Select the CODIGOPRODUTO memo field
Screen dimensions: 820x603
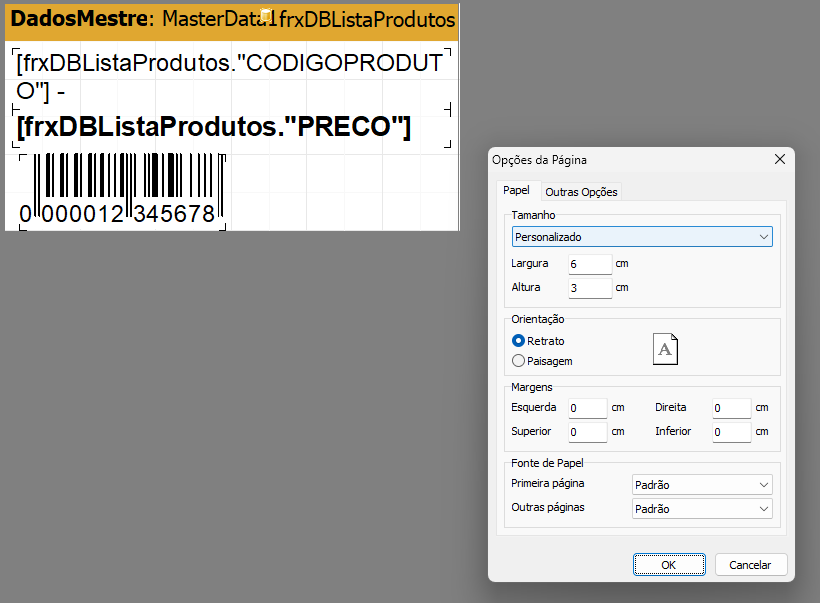tap(231, 77)
